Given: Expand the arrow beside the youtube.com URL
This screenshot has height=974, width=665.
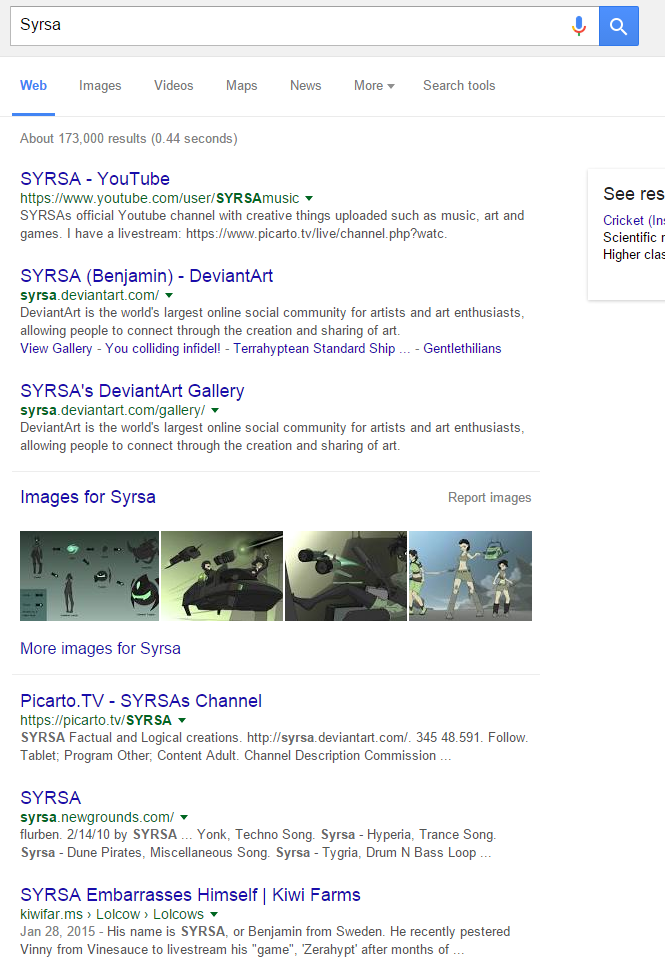Looking at the screenshot, I should 309,199.
